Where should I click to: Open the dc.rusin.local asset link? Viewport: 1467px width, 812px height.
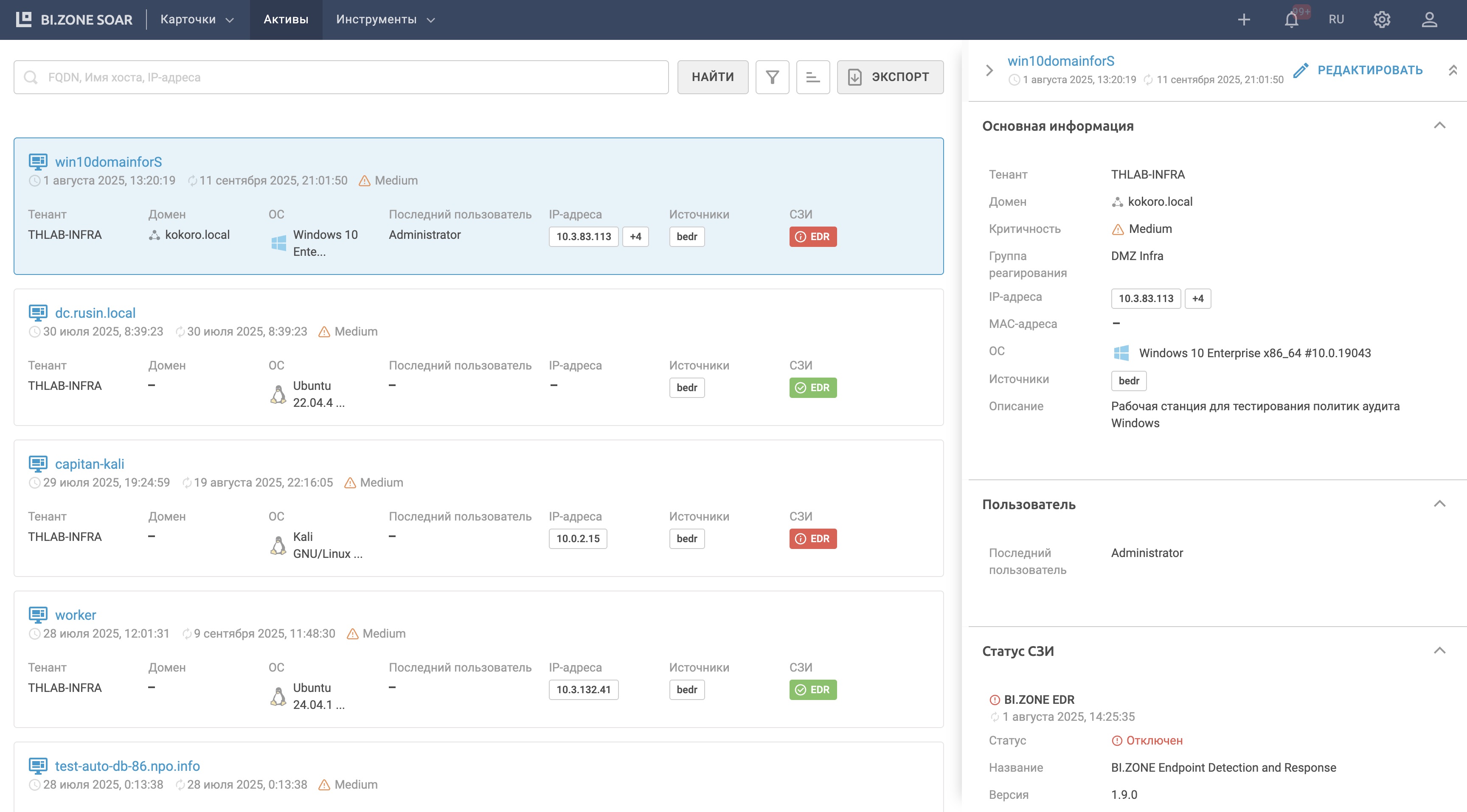coord(95,313)
